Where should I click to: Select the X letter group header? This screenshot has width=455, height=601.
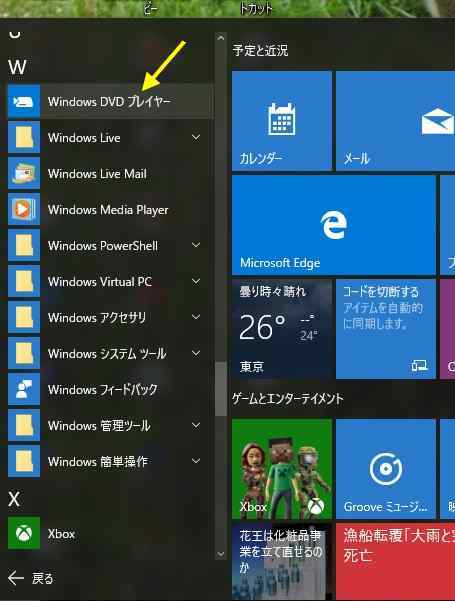[14, 499]
